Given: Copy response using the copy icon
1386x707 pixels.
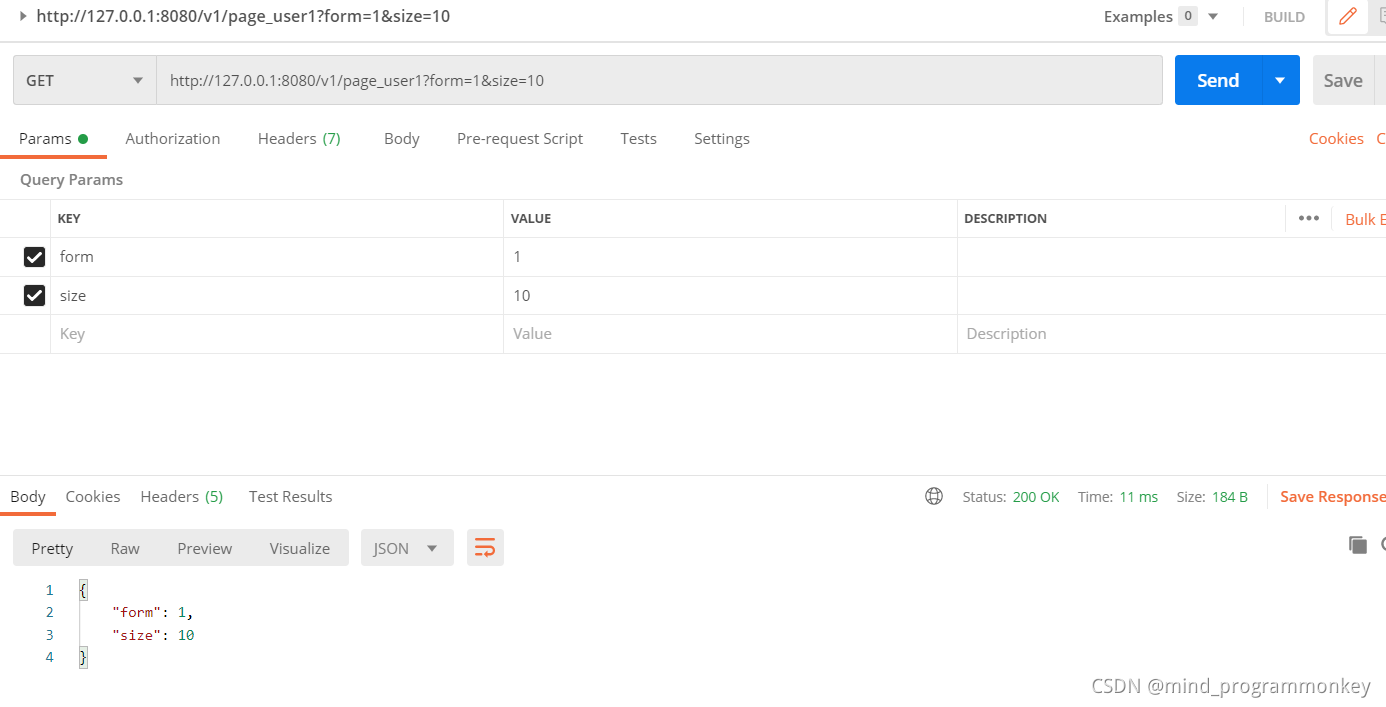Looking at the screenshot, I should pyautogui.click(x=1357, y=545).
